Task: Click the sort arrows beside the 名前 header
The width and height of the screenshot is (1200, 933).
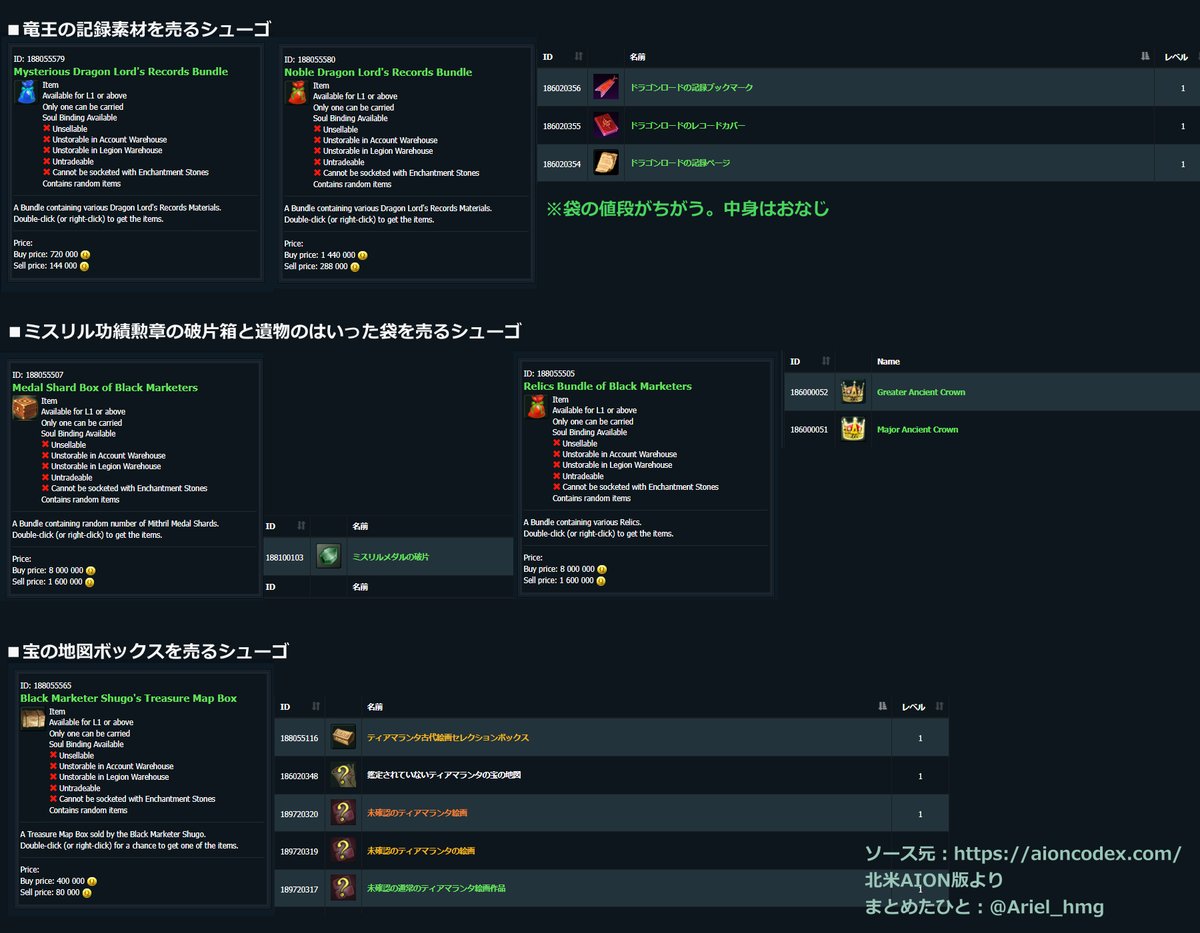Action: coord(1144,57)
